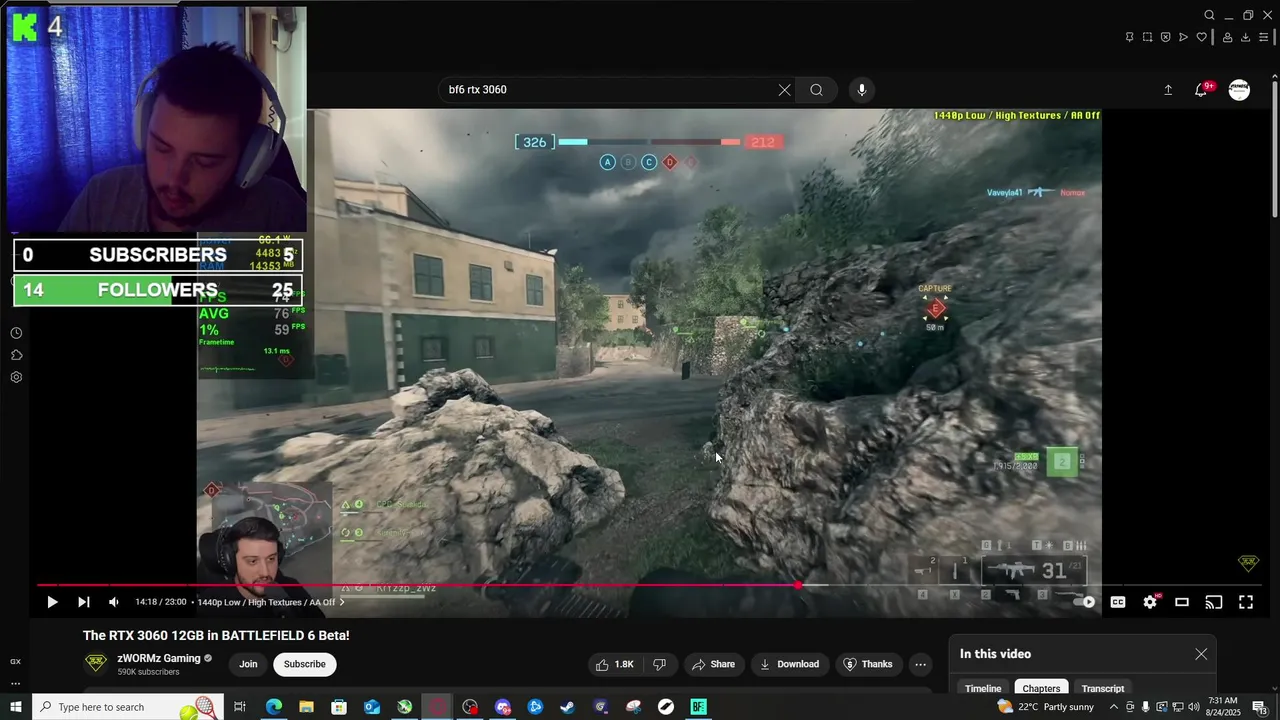This screenshot has width=1280, height=720.
Task: Expand chapter title in player bar
Action: (x=270, y=602)
